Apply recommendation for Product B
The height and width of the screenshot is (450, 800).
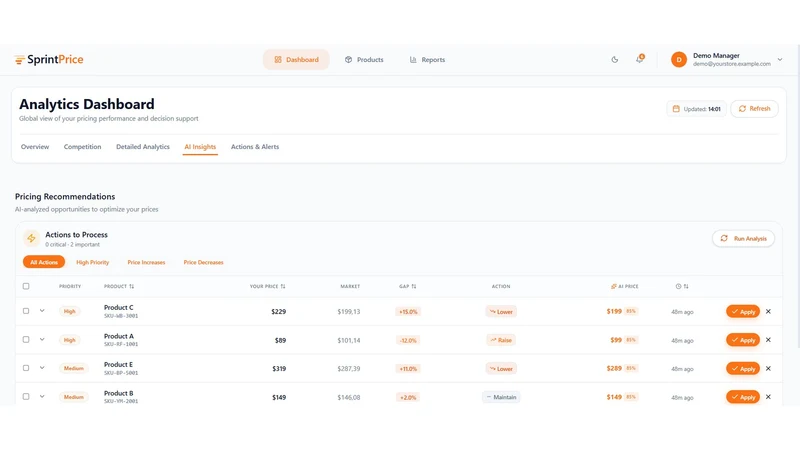click(743, 397)
